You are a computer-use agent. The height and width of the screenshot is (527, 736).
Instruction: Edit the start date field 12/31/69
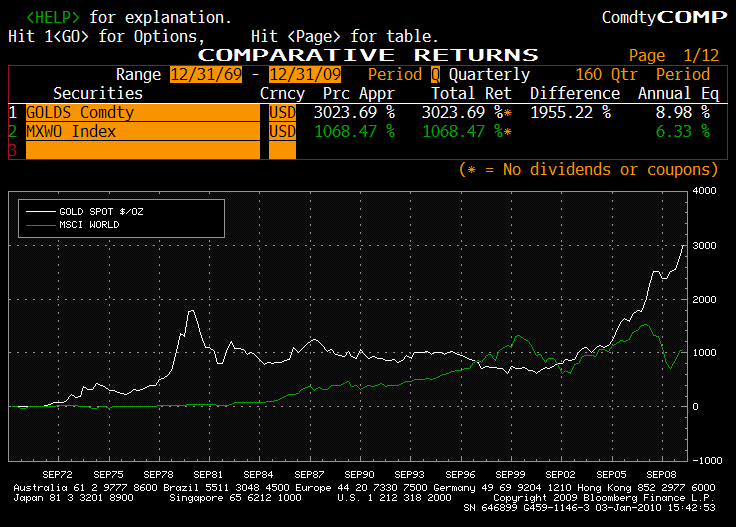[x=206, y=75]
